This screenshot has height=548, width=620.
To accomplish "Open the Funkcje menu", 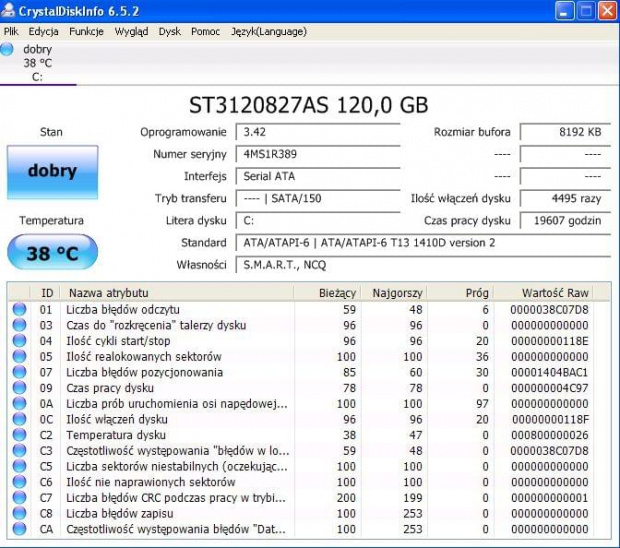I will (x=86, y=32).
